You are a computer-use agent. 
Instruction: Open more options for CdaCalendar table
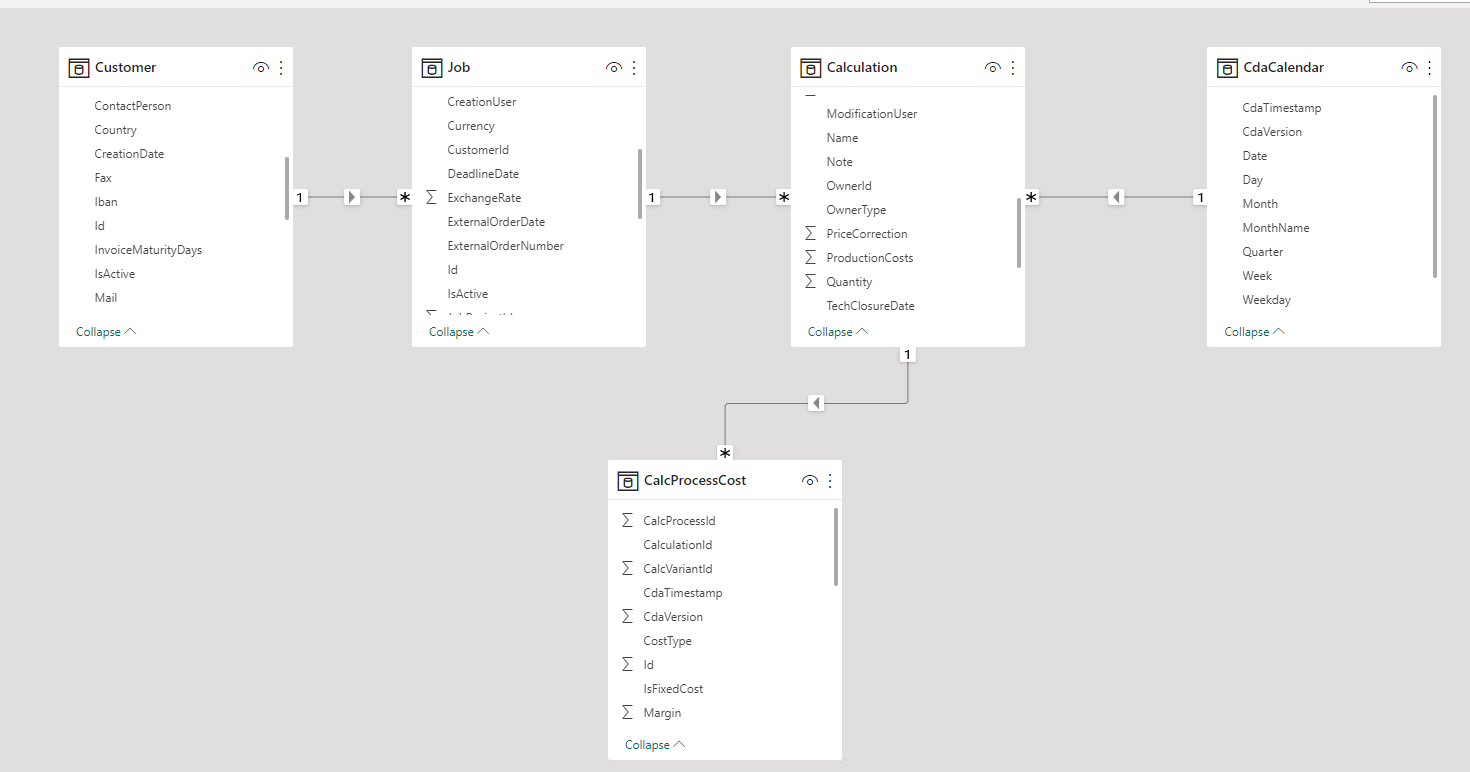pyautogui.click(x=1429, y=68)
